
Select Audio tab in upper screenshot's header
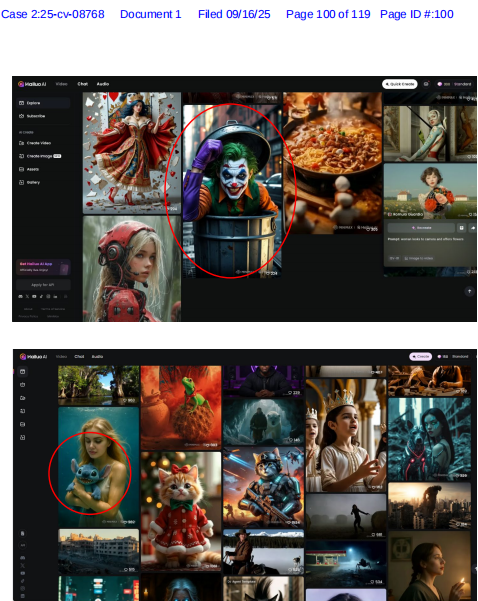click(x=103, y=84)
